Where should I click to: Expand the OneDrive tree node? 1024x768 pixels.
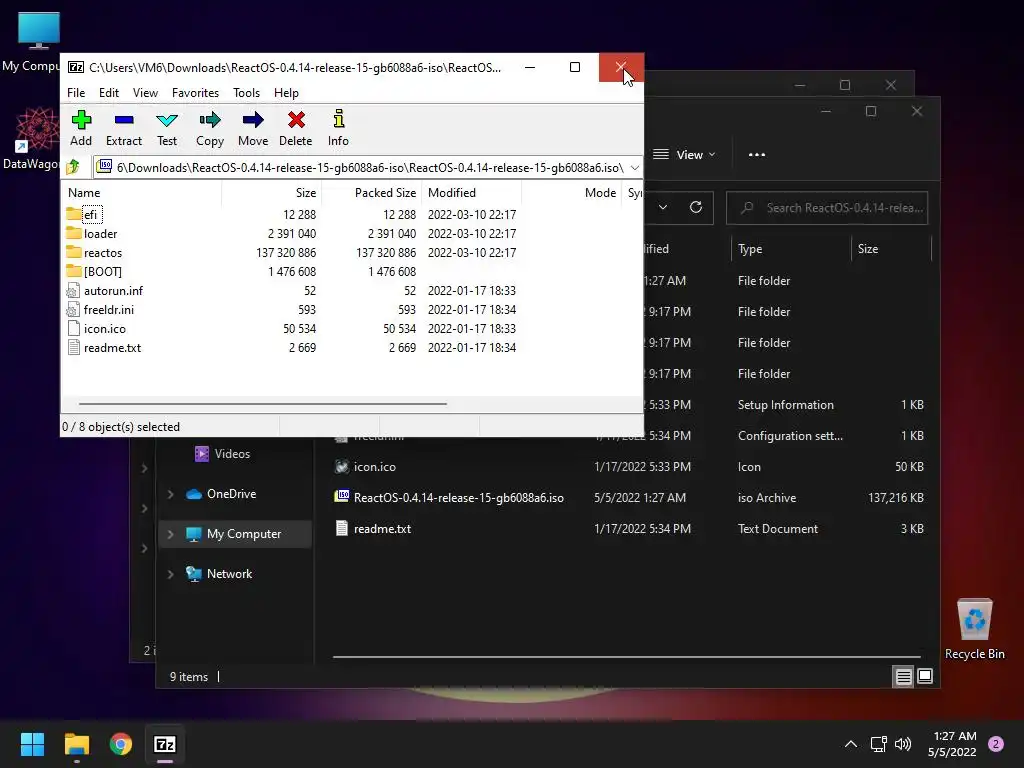(170, 494)
